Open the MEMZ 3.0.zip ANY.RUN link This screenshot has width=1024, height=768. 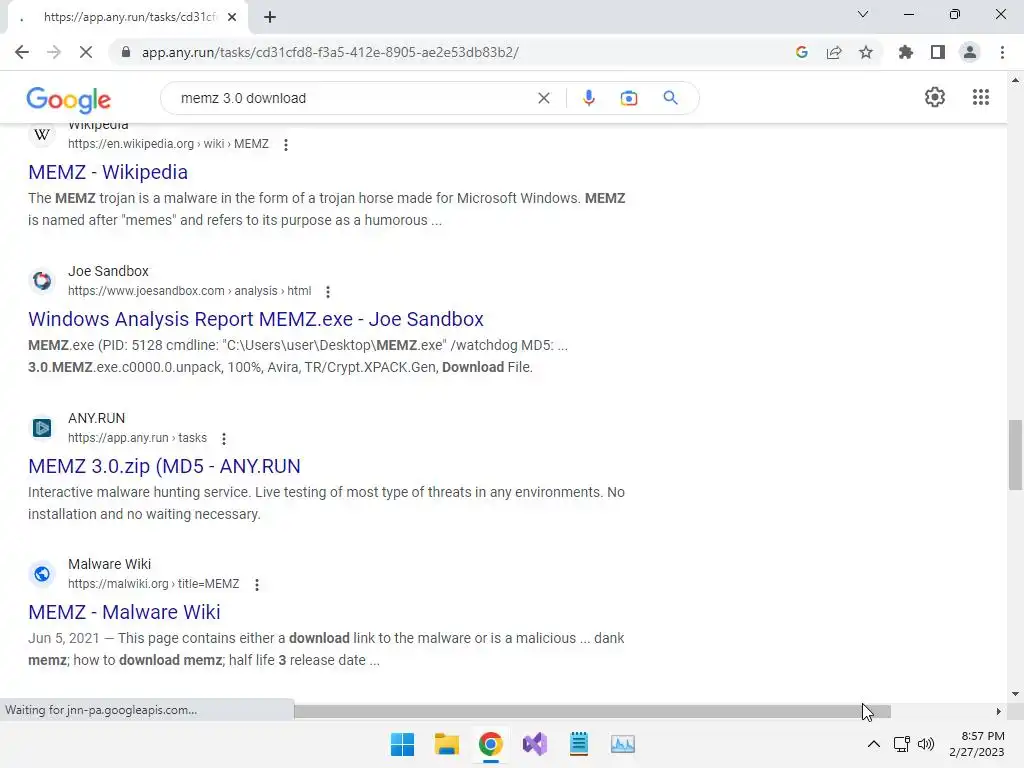point(165,466)
